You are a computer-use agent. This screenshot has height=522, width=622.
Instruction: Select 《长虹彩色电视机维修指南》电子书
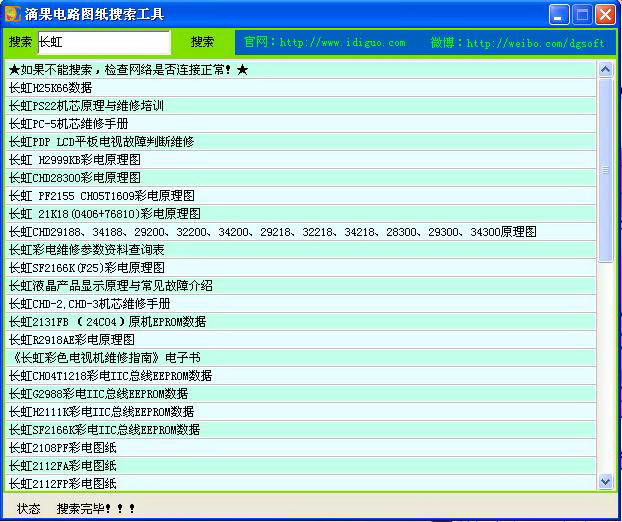[x=300, y=358]
